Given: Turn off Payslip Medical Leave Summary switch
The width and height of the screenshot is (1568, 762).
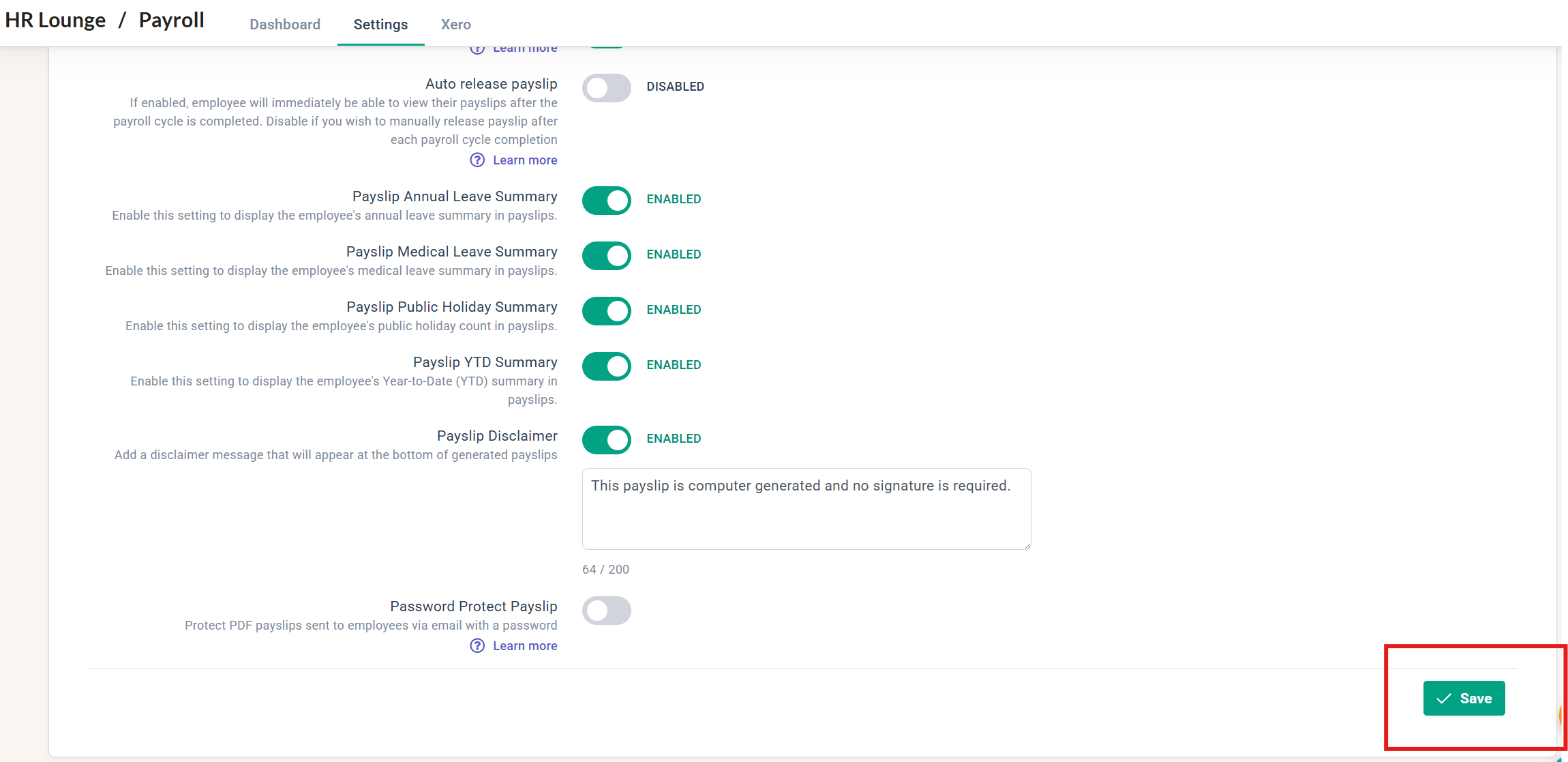Looking at the screenshot, I should 606,256.
